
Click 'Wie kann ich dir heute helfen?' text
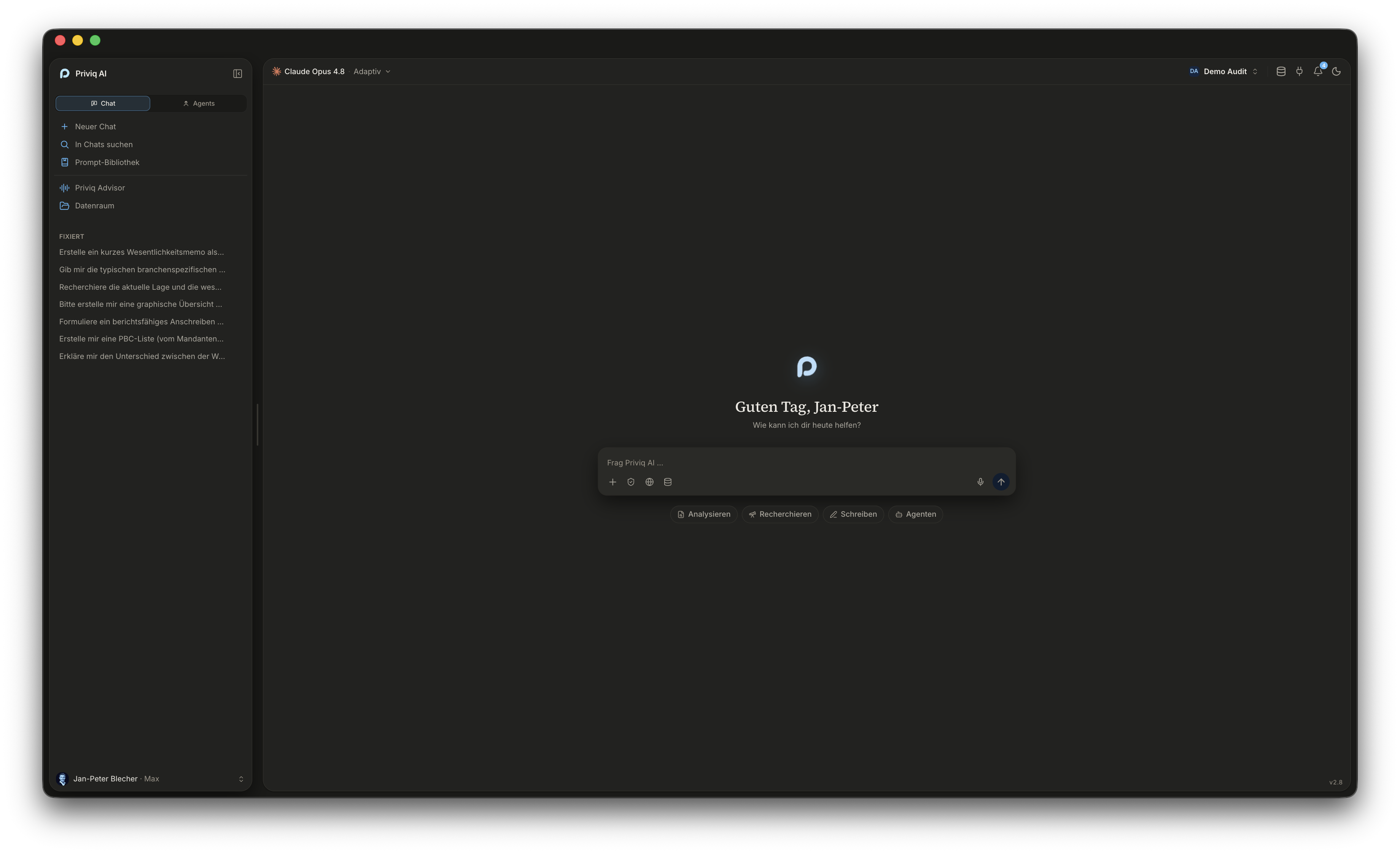(806, 425)
